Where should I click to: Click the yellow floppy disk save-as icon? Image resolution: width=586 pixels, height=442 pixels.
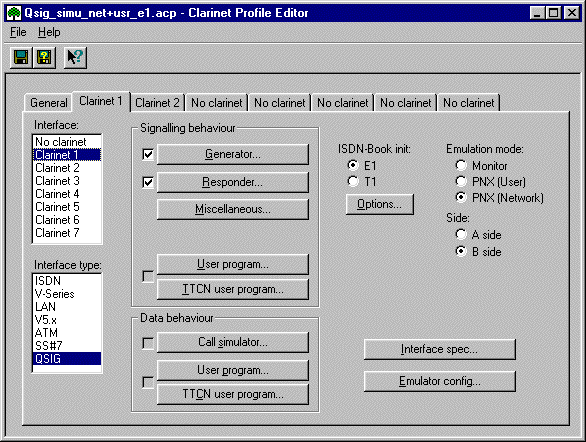[44, 58]
